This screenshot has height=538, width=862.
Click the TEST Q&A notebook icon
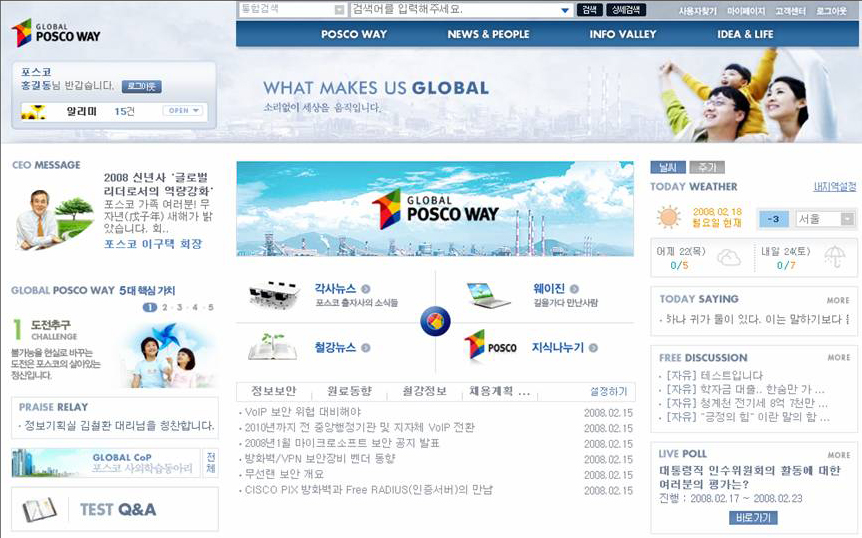coord(40,509)
